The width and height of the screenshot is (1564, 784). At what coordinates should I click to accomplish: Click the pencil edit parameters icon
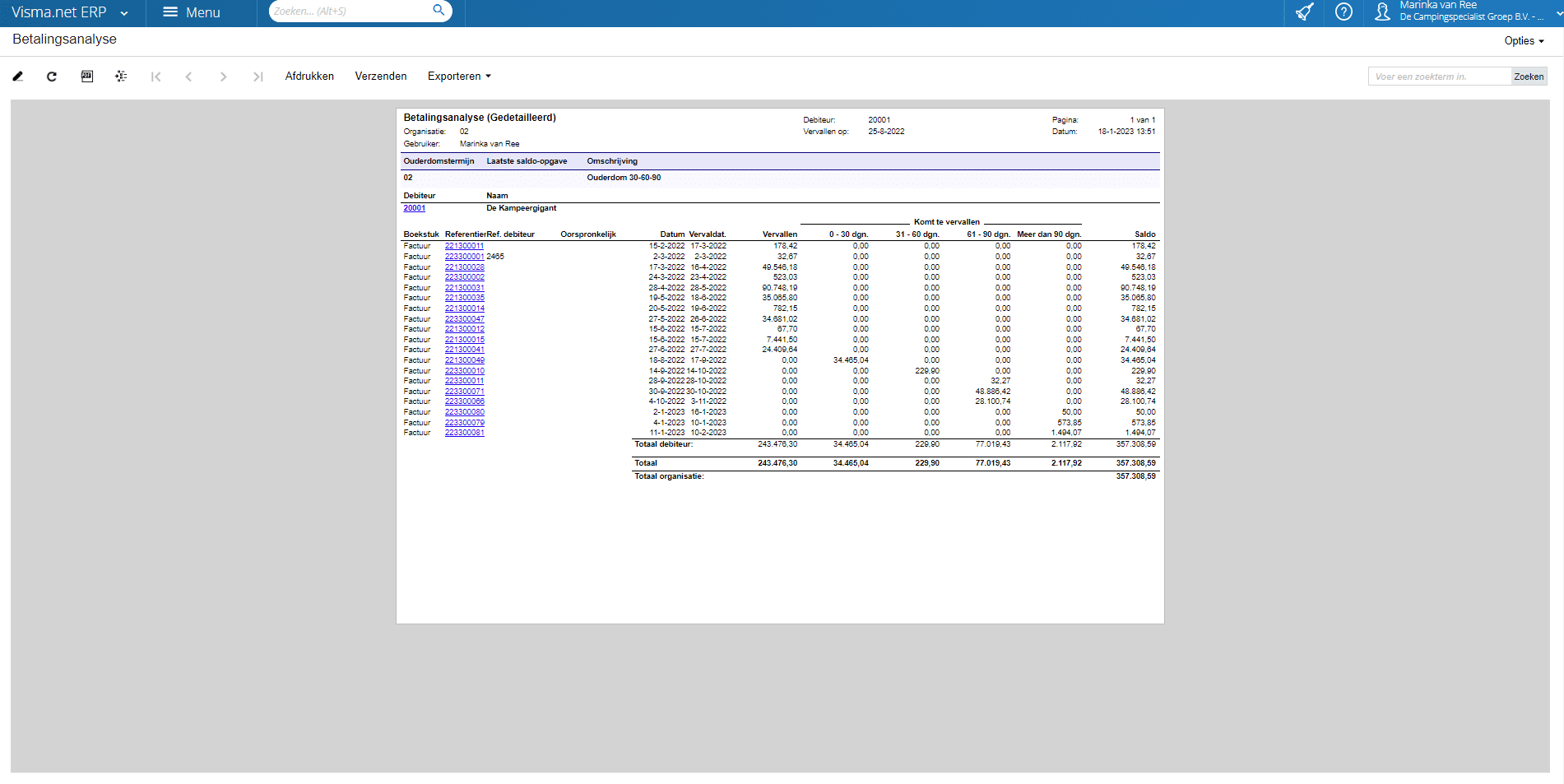tap(18, 77)
